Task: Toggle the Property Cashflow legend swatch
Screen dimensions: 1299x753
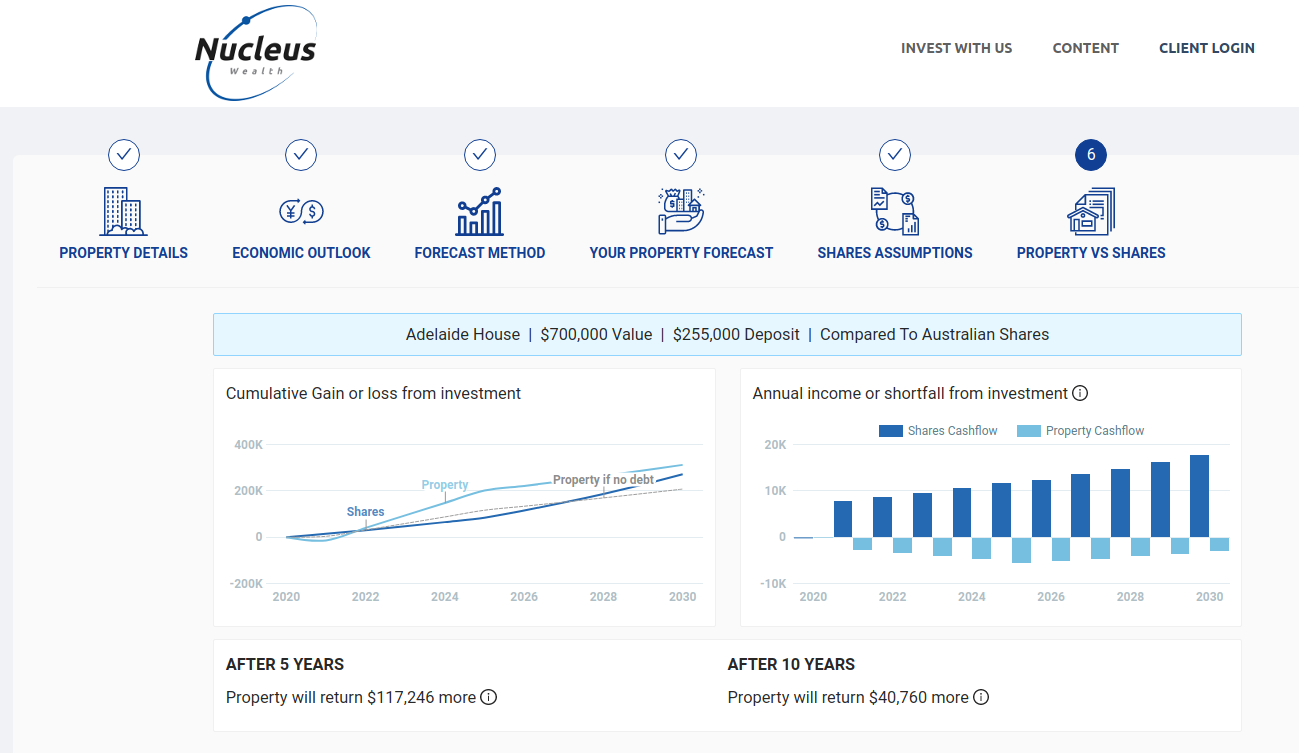Action: point(1029,431)
